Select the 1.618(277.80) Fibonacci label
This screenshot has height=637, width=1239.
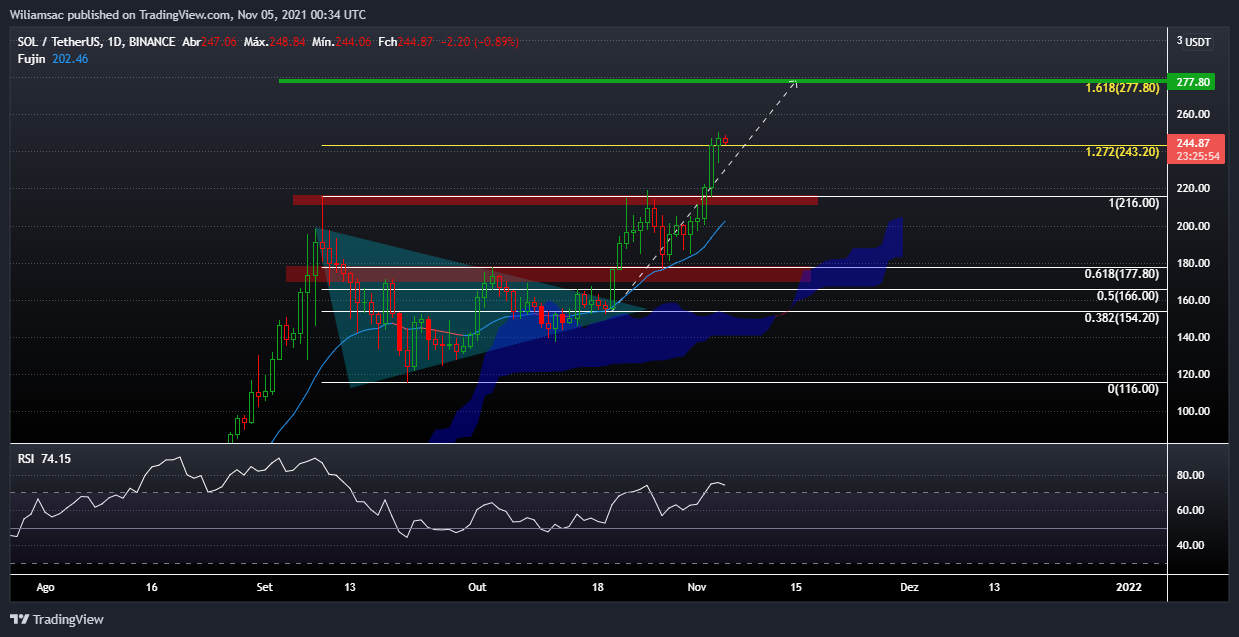(x=1122, y=88)
